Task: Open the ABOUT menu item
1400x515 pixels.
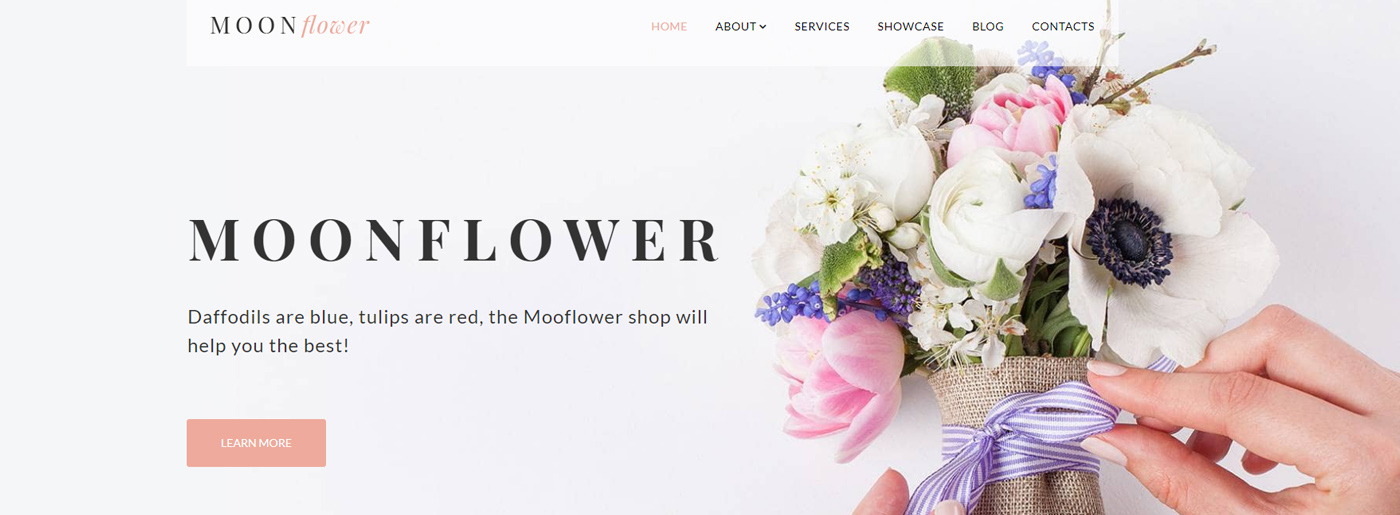Action: tap(740, 27)
